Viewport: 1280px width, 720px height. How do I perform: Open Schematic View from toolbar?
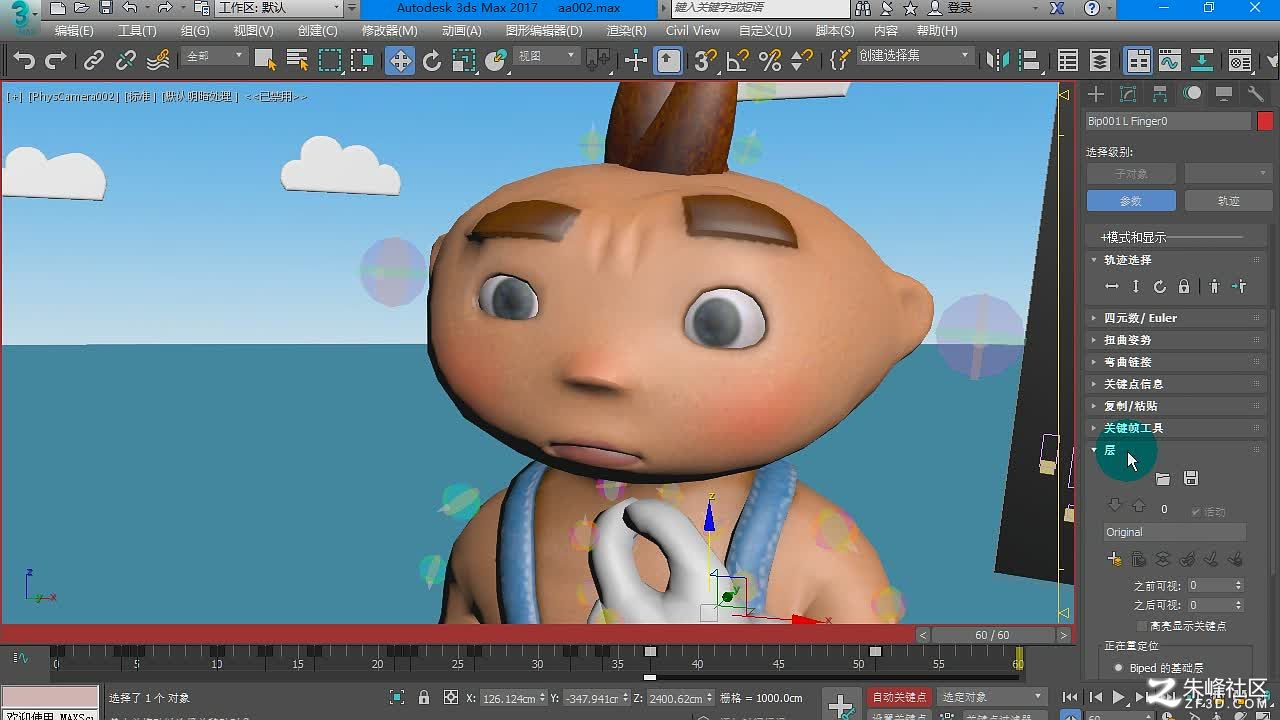pyautogui.click(x=1202, y=61)
